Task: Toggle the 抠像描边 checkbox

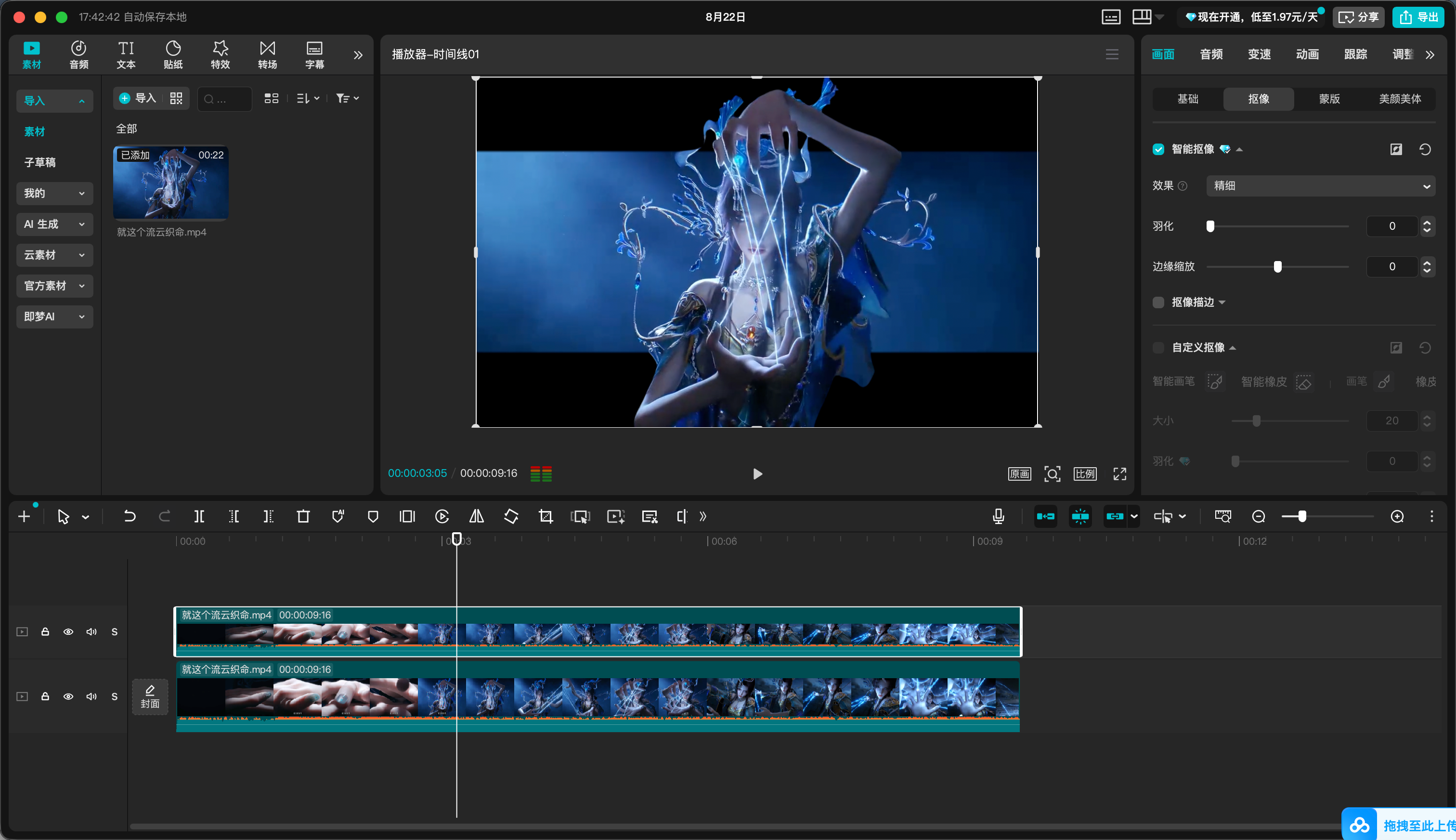Action: pyautogui.click(x=1158, y=302)
